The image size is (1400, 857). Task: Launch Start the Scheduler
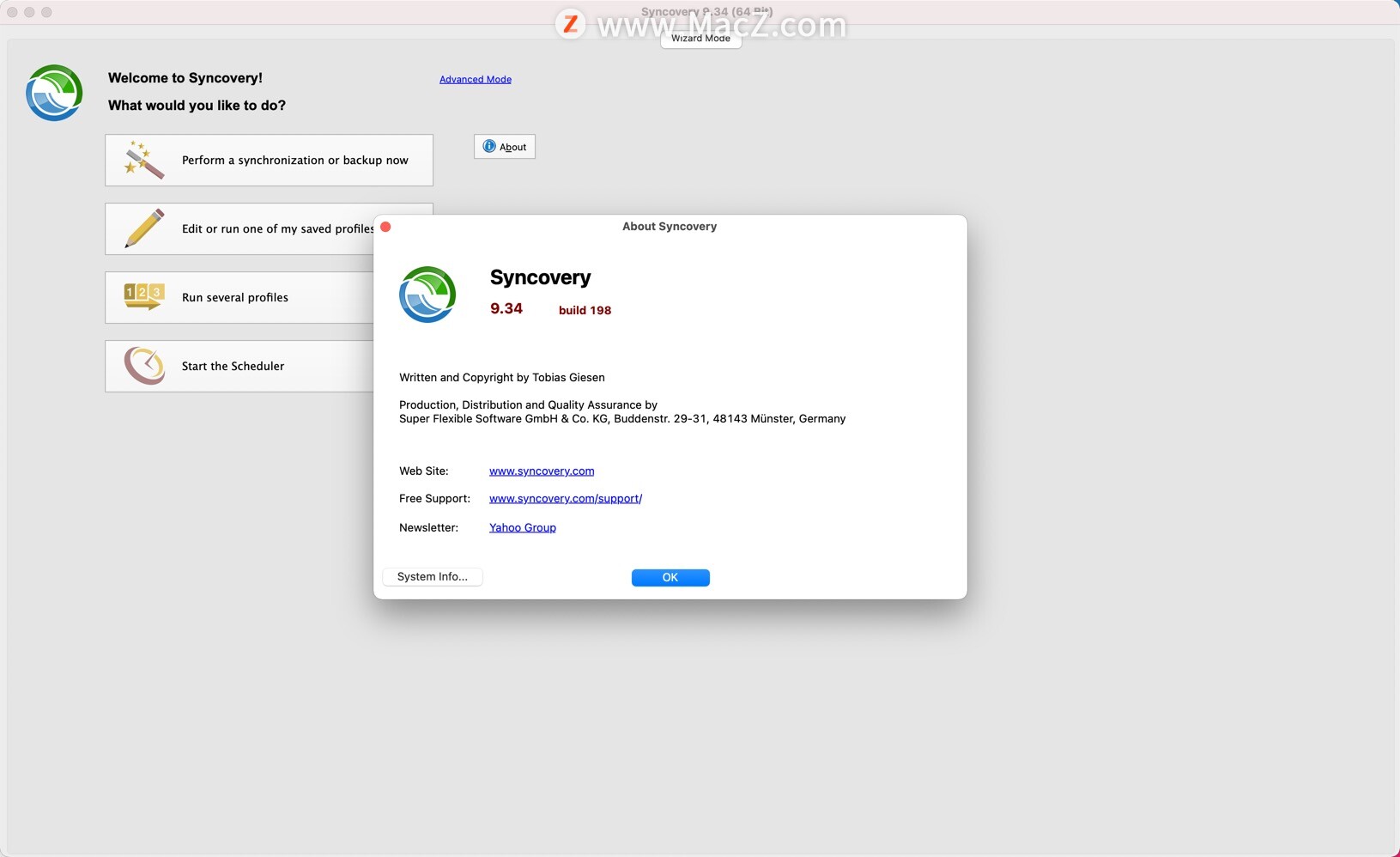pyautogui.click(x=239, y=366)
